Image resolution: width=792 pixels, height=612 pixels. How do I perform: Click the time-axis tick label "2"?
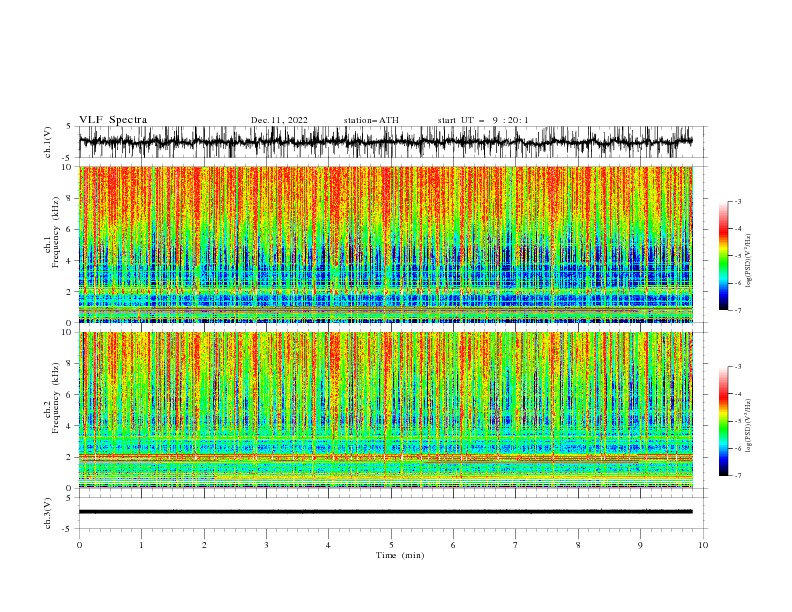[x=204, y=545]
